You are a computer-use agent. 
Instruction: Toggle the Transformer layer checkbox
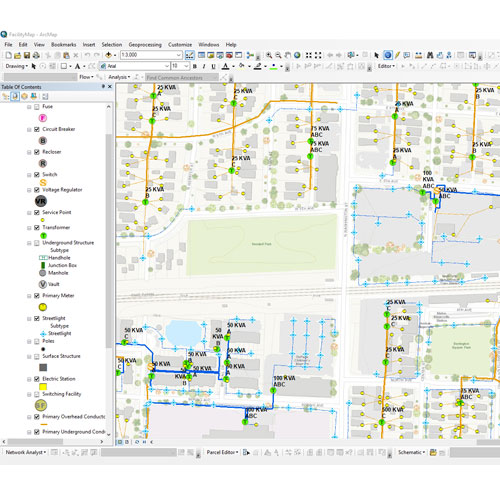point(37,228)
